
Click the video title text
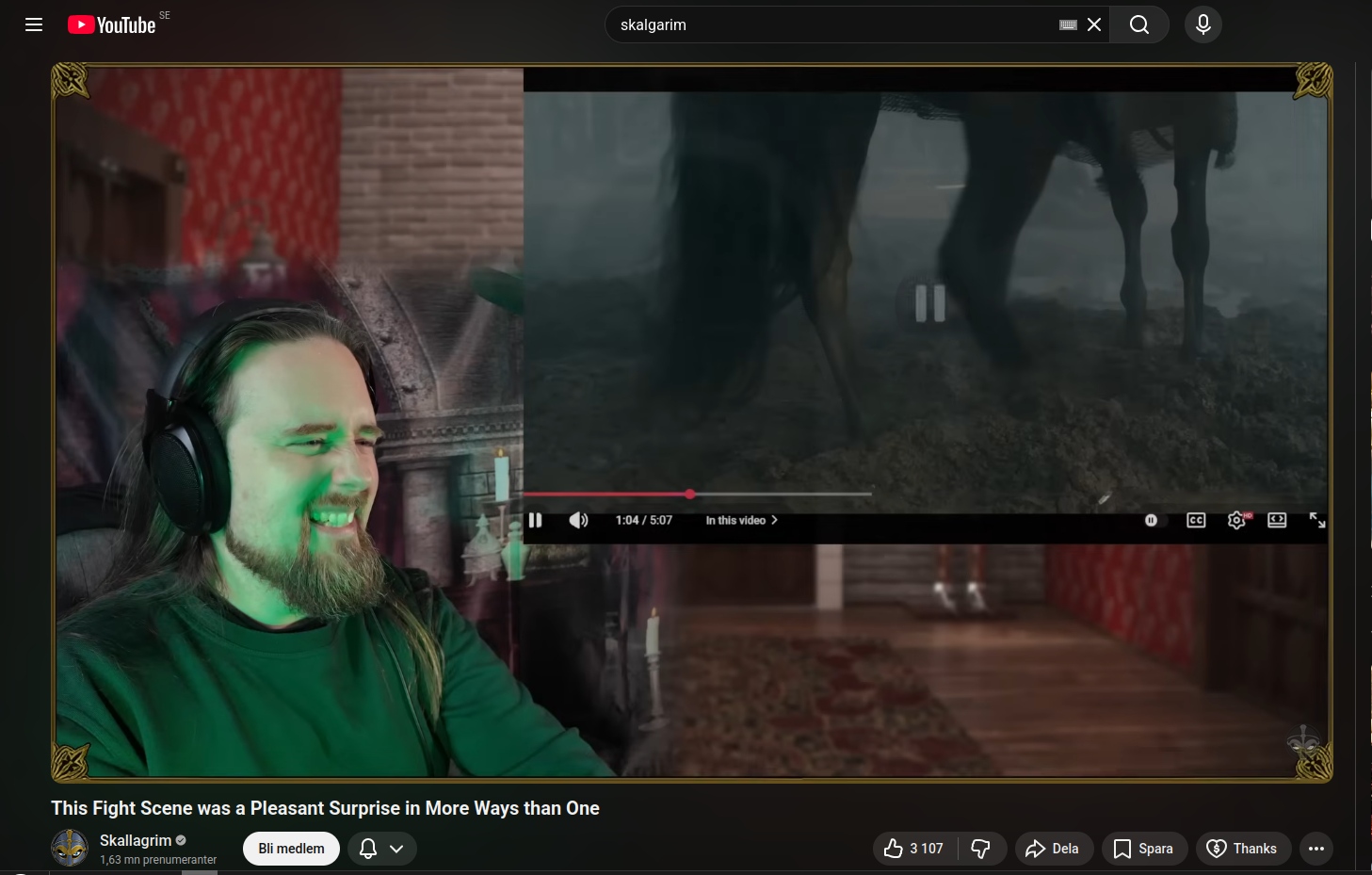click(325, 808)
